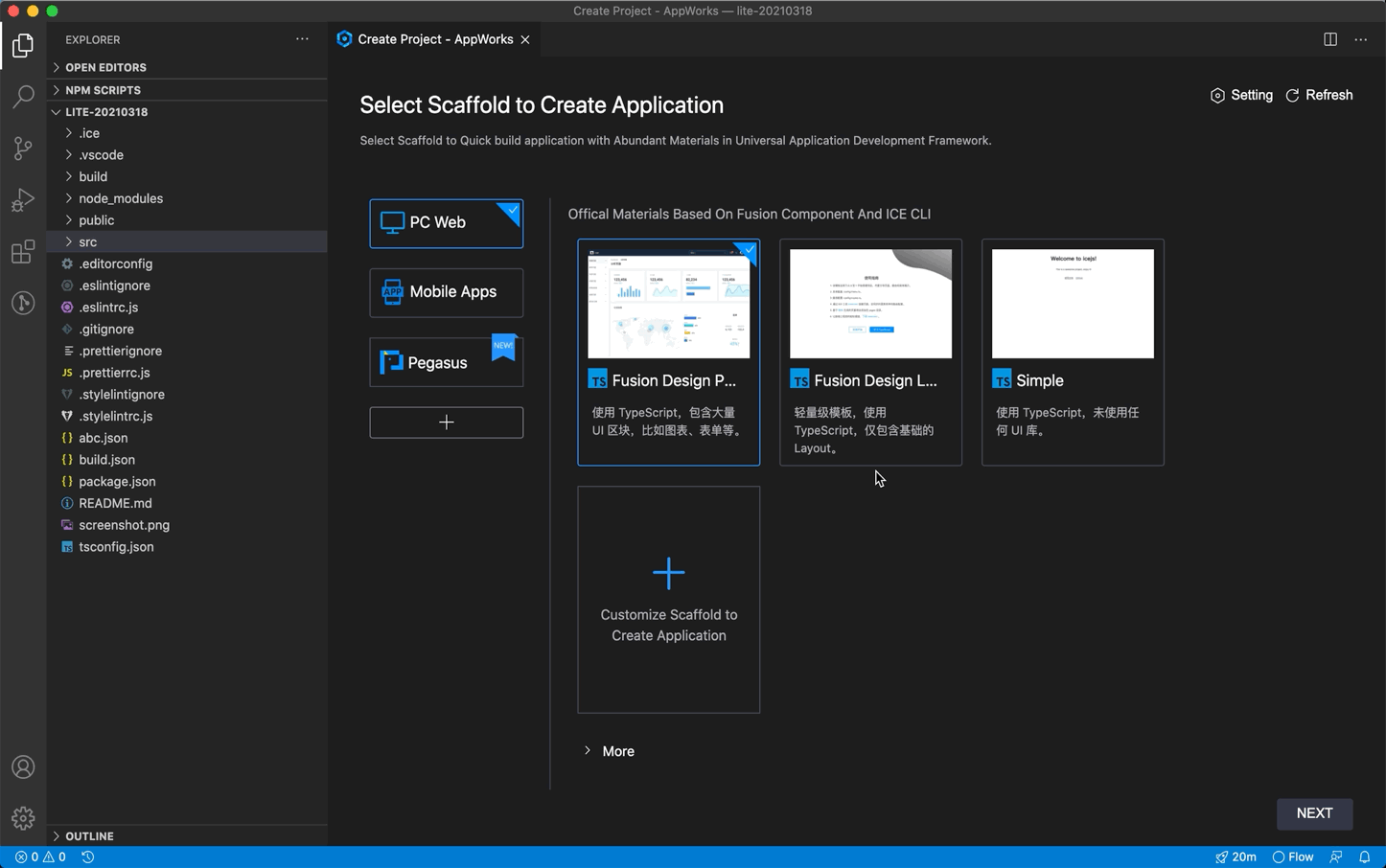1386x868 pixels.
Task: Select the Pegasus project type
Action: [447, 362]
